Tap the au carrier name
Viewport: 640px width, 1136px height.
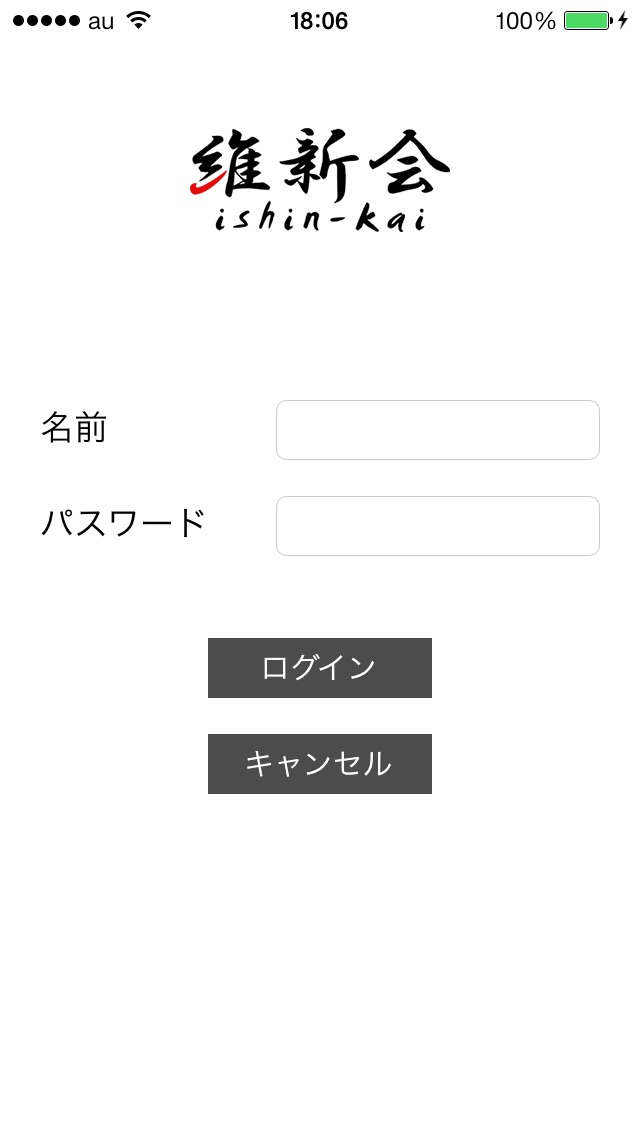[x=101, y=22]
